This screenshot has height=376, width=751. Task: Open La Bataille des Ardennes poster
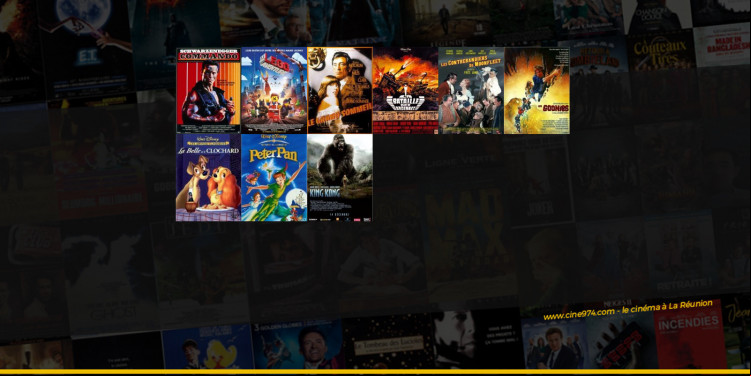[x=405, y=91]
